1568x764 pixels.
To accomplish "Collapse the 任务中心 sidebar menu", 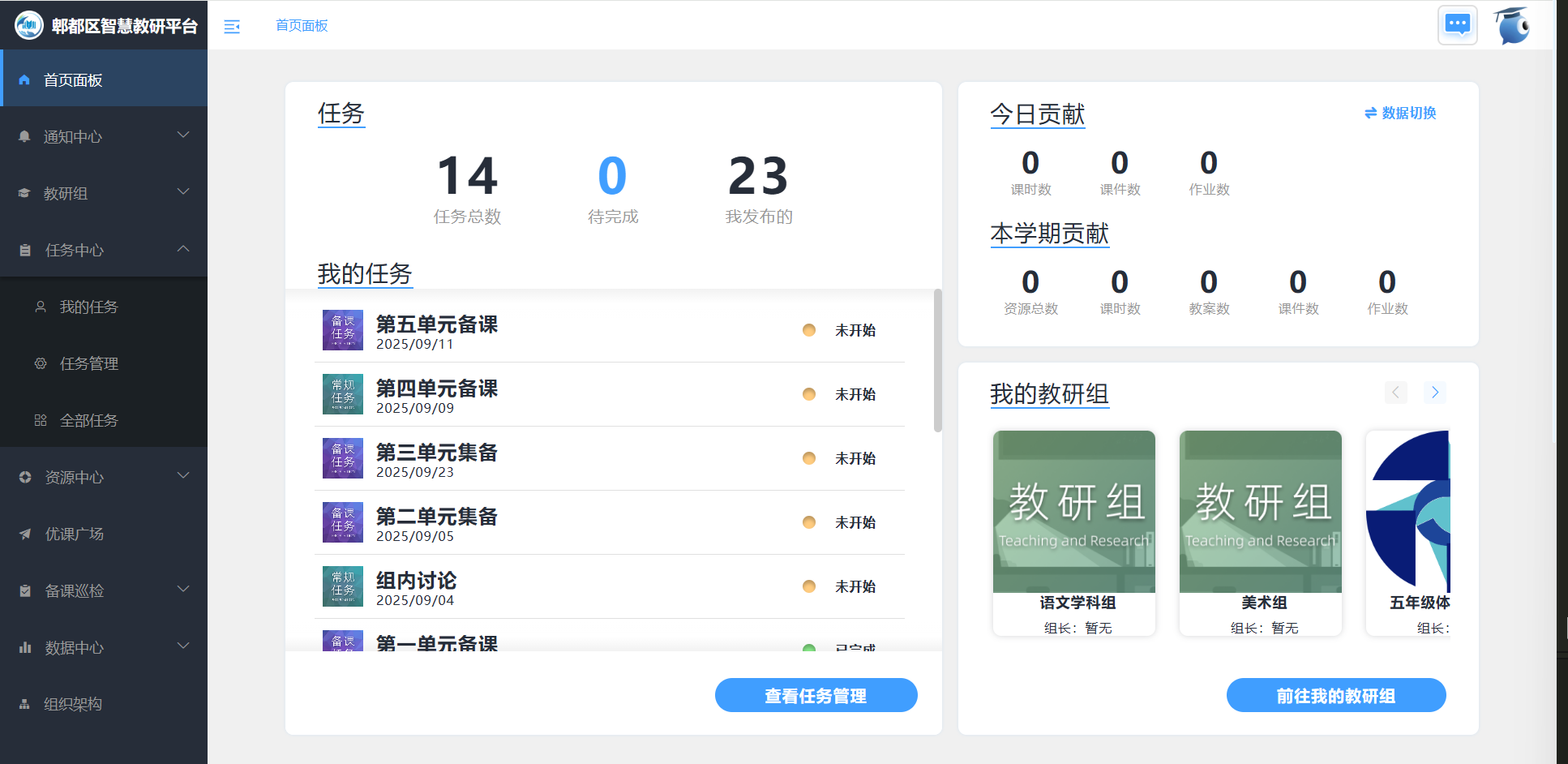I will pos(104,250).
